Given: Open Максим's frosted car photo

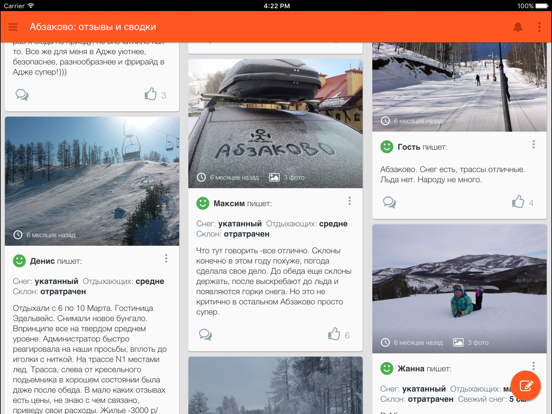Looking at the screenshot, I should coord(275,123).
